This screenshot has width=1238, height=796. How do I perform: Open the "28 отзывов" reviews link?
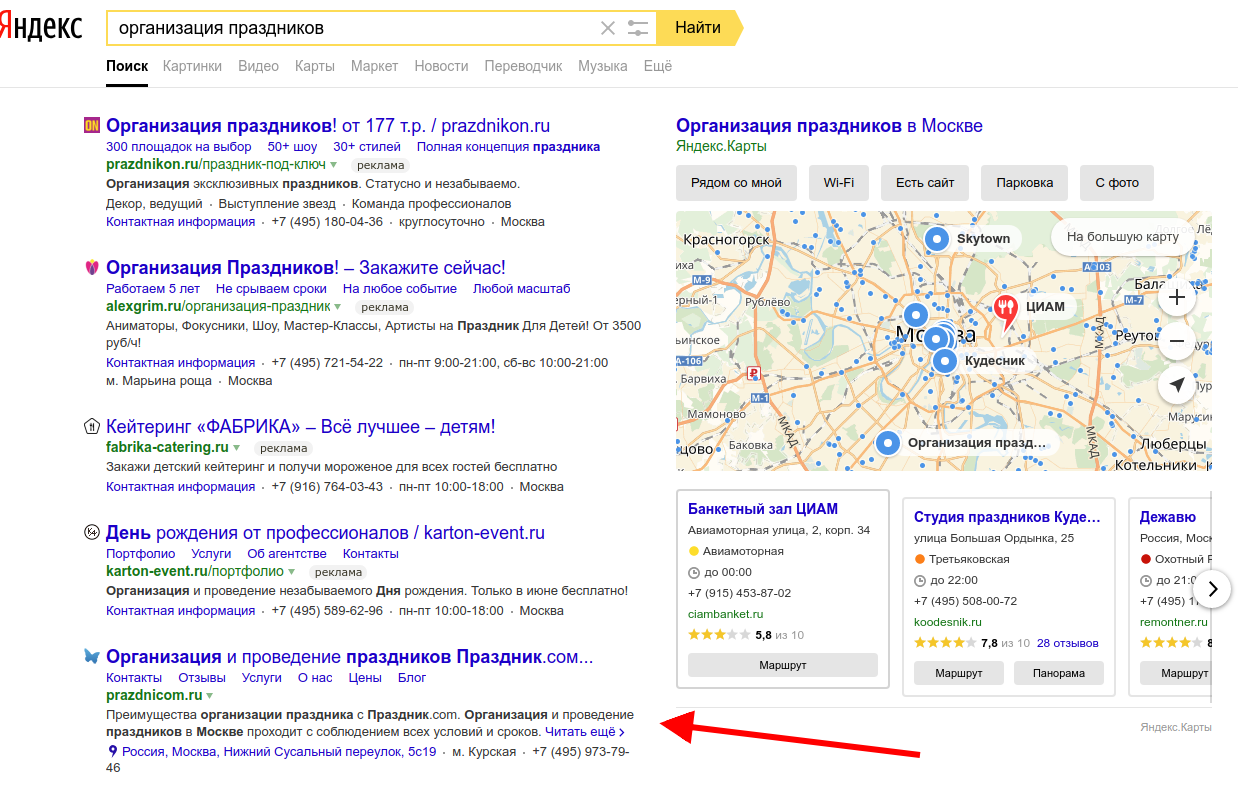click(x=1067, y=643)
